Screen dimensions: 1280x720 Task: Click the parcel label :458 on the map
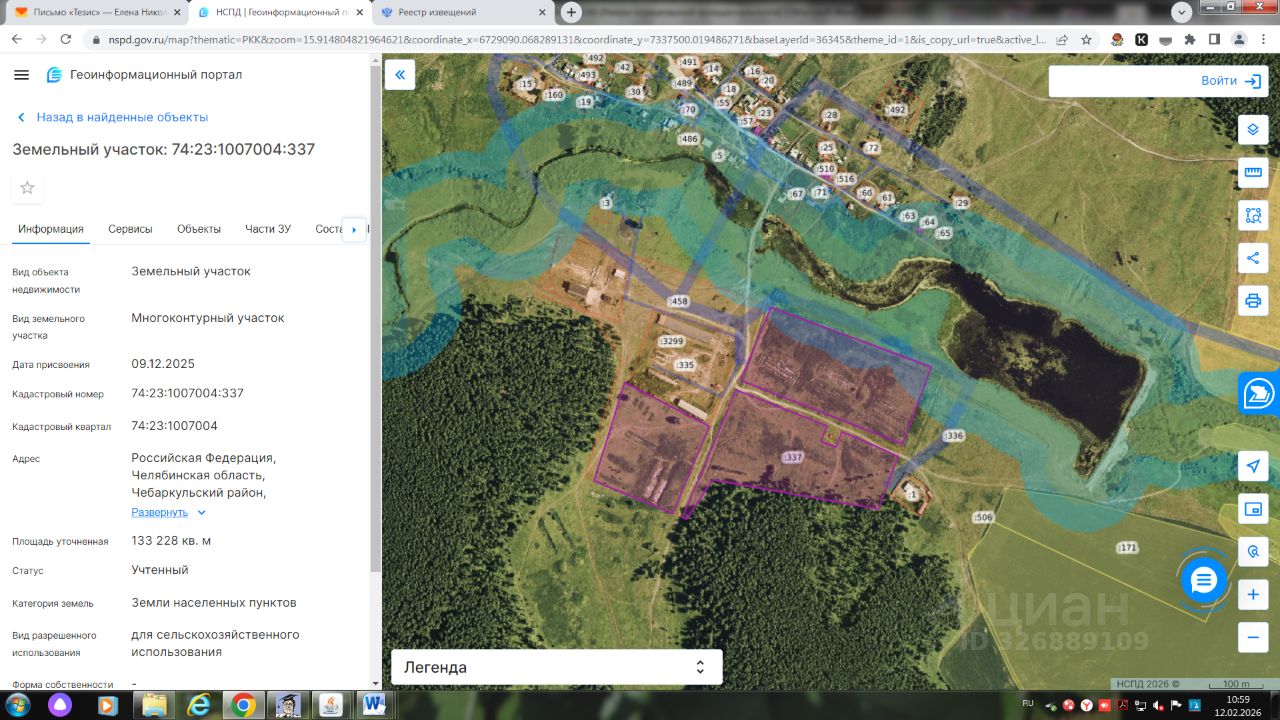679,301
